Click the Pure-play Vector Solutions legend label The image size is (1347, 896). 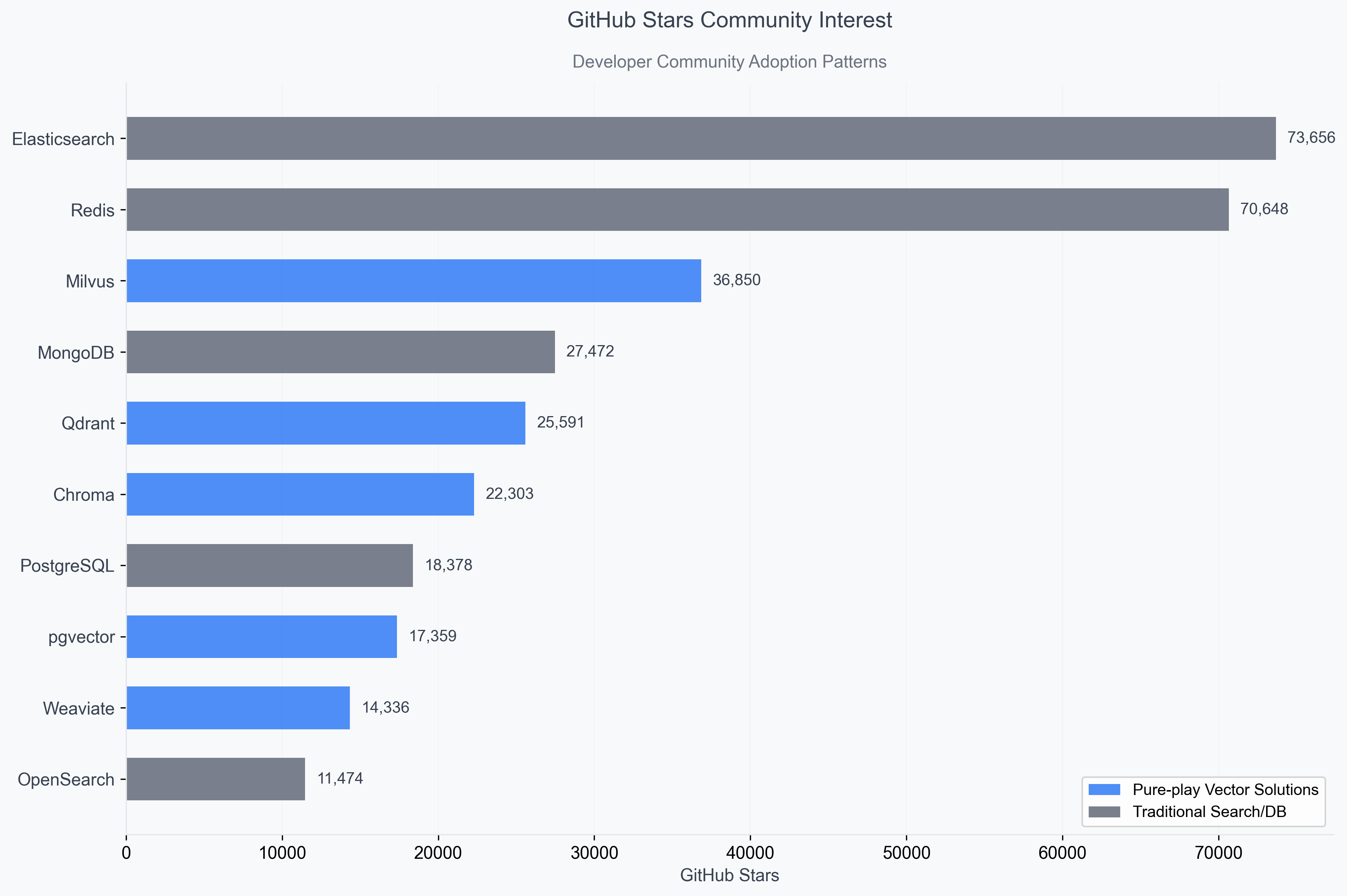click(x=1225, y=790)
